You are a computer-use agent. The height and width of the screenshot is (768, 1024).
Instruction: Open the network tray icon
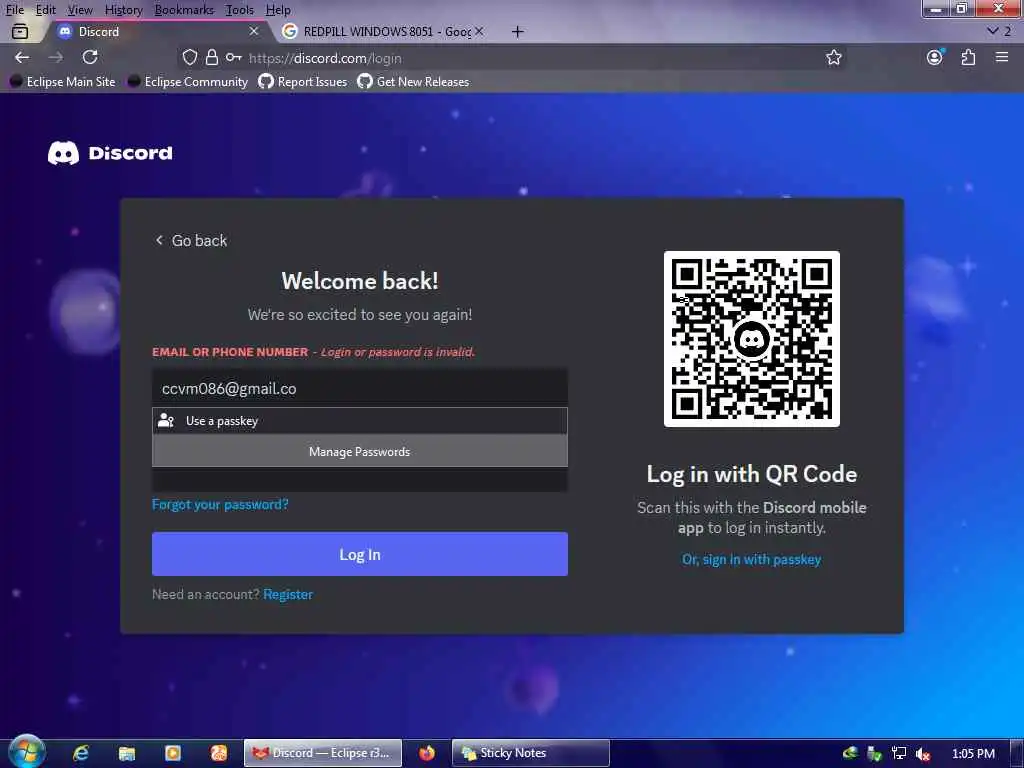(899, 754)
